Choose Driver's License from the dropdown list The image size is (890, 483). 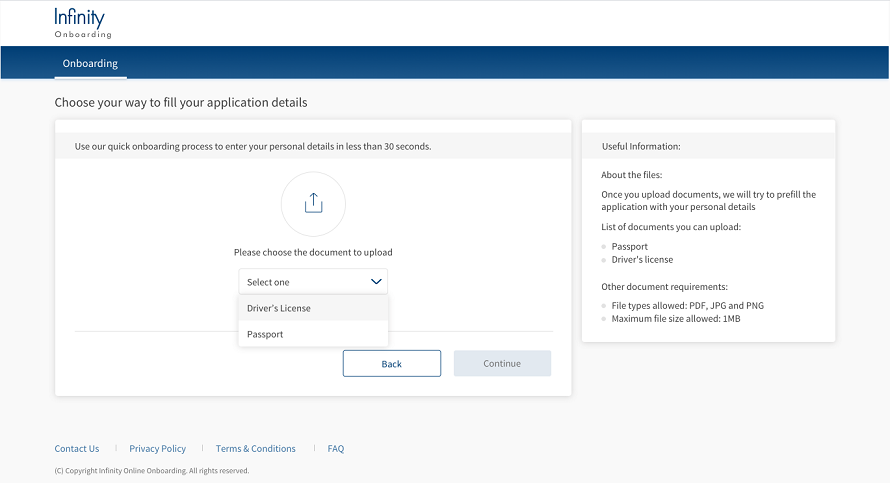tap(279, 308)
